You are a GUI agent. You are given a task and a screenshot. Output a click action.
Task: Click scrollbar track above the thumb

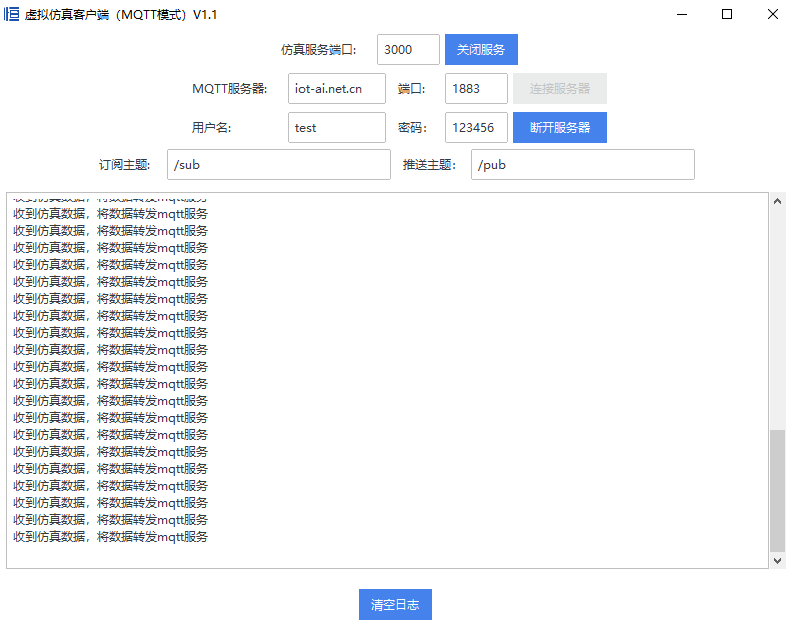coord(778,320)
